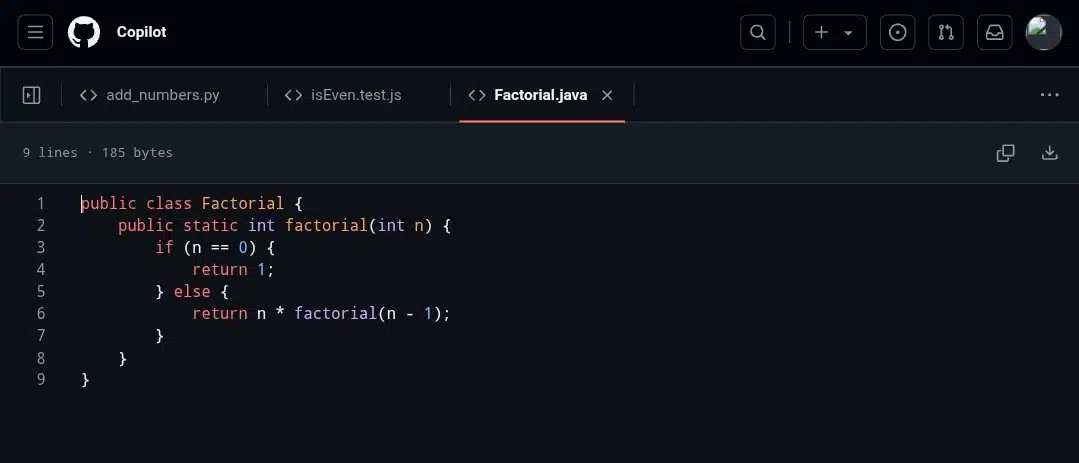Click 'return n * factorial(n - 1);' line
Screen dimensions: 1079x463
click(321, 314)
